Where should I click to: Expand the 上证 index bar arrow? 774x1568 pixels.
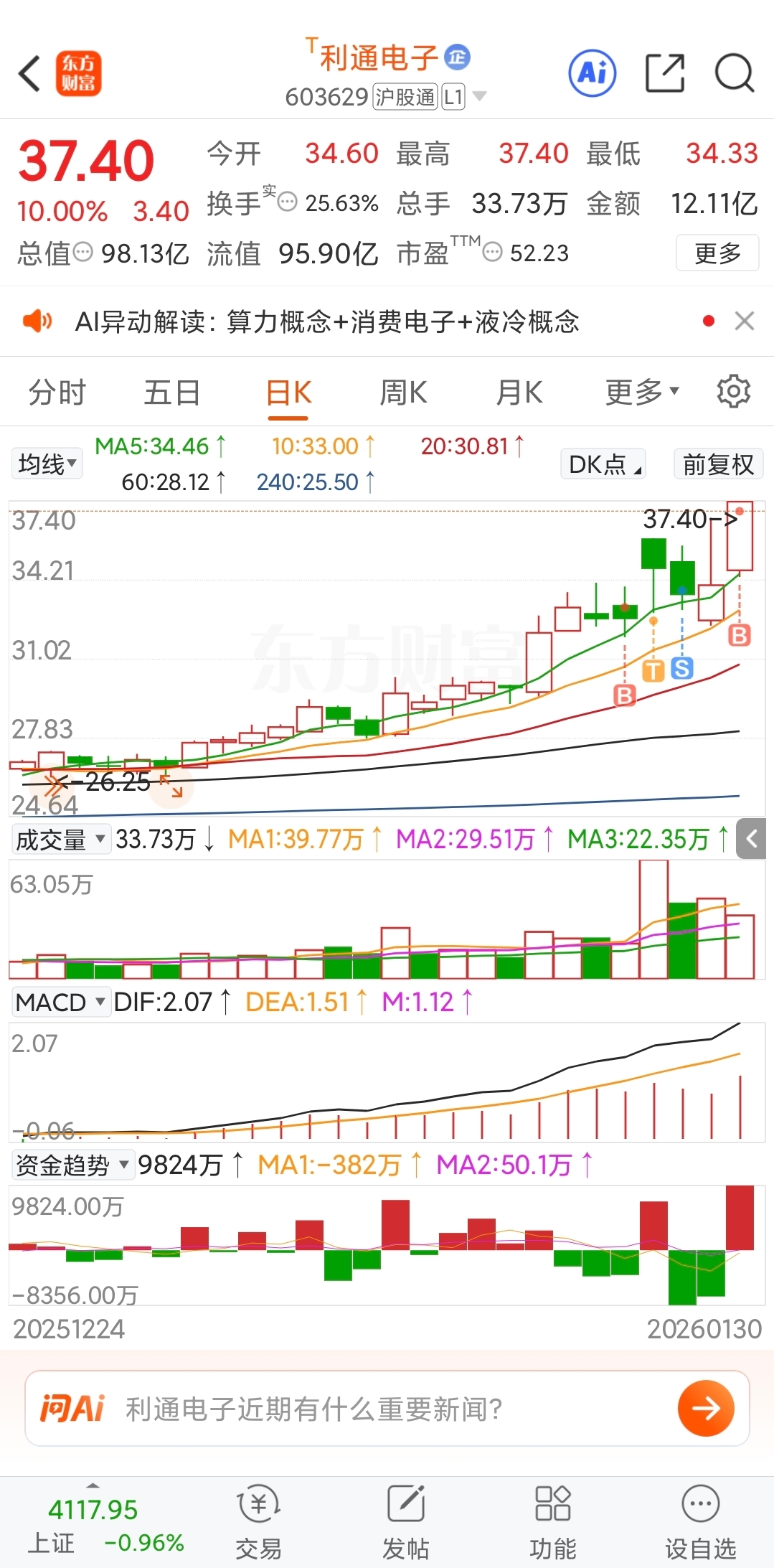(x=93, y=1484)
